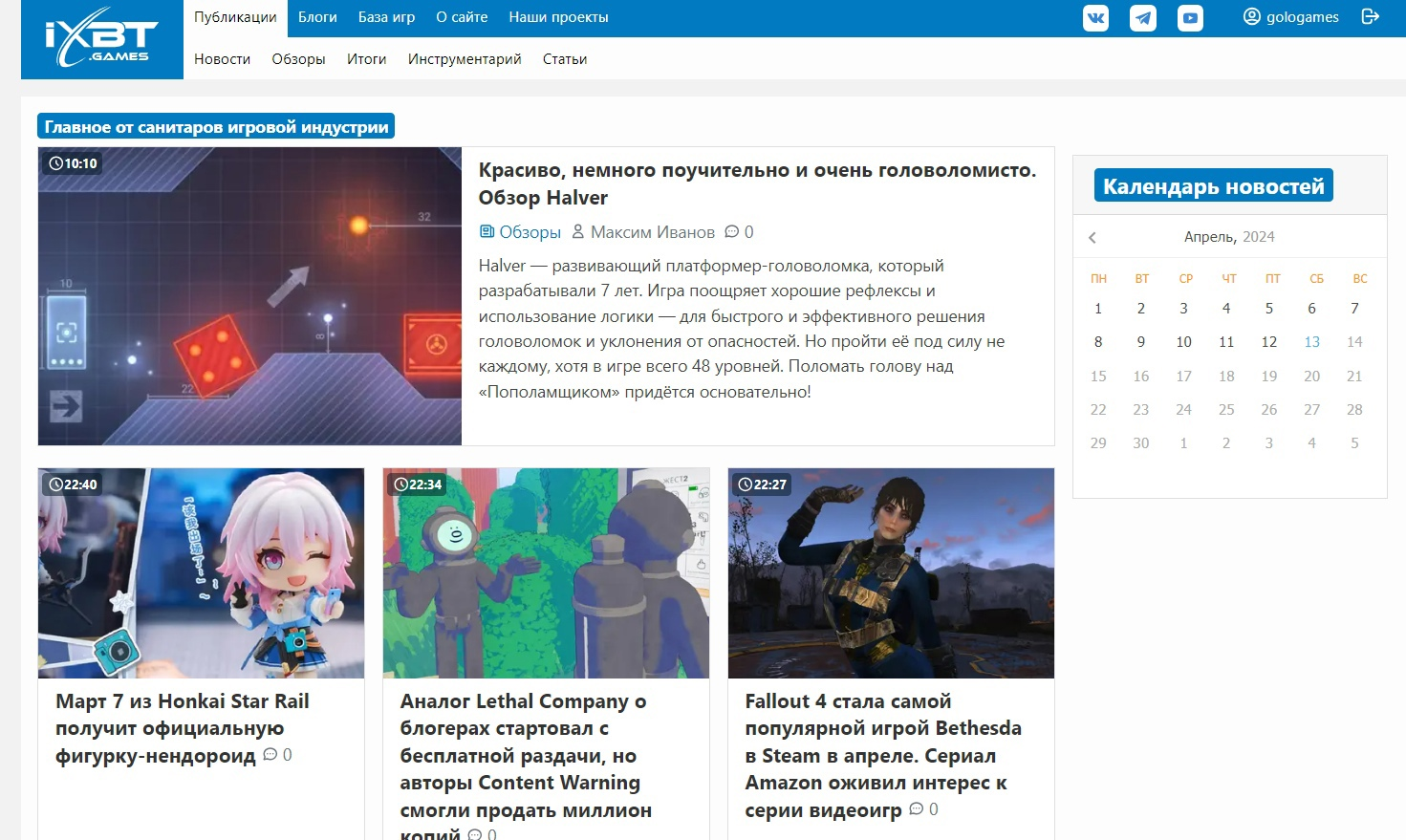Select April 11 in the news calendar

1226,342
